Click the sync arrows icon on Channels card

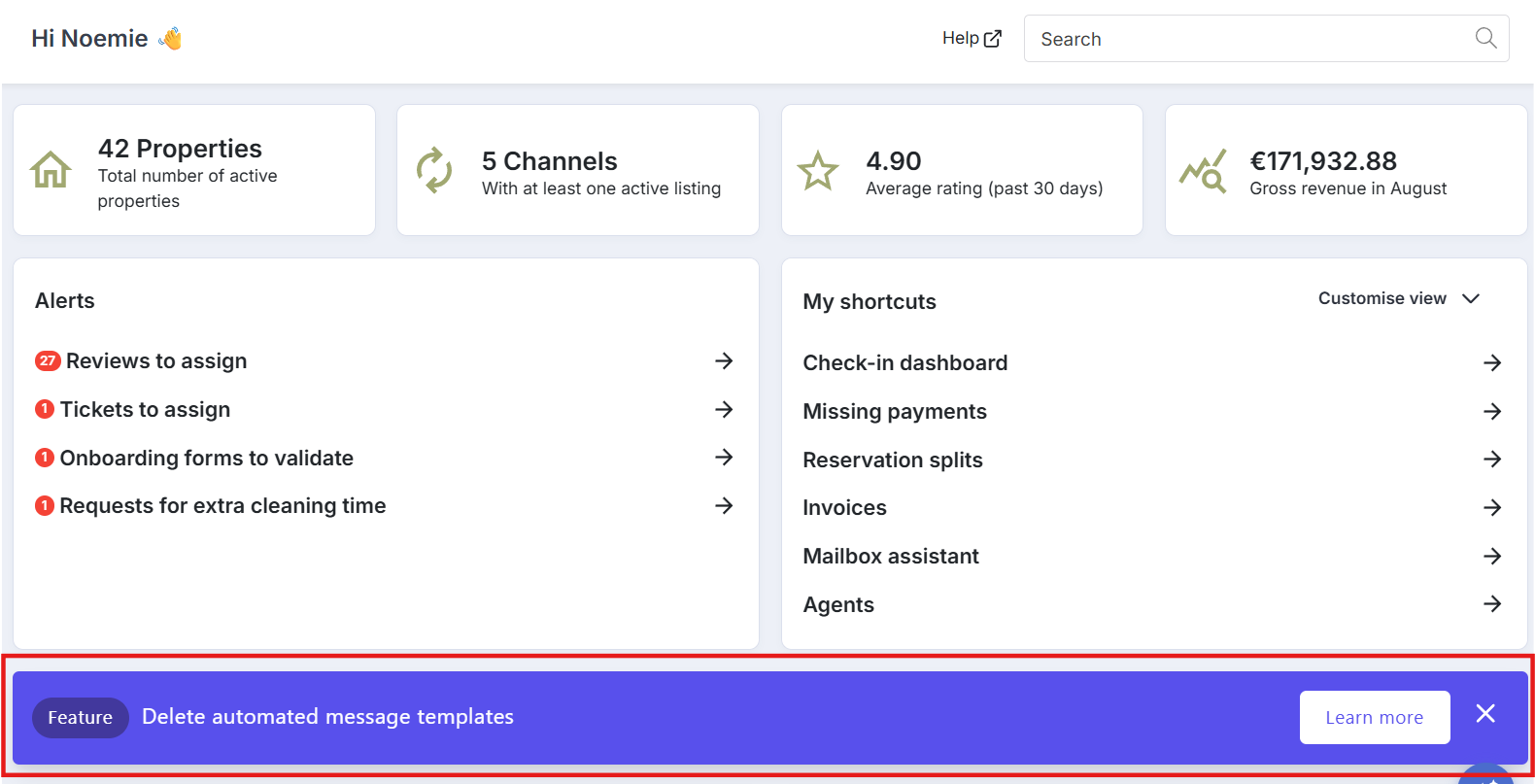(434, 170)
